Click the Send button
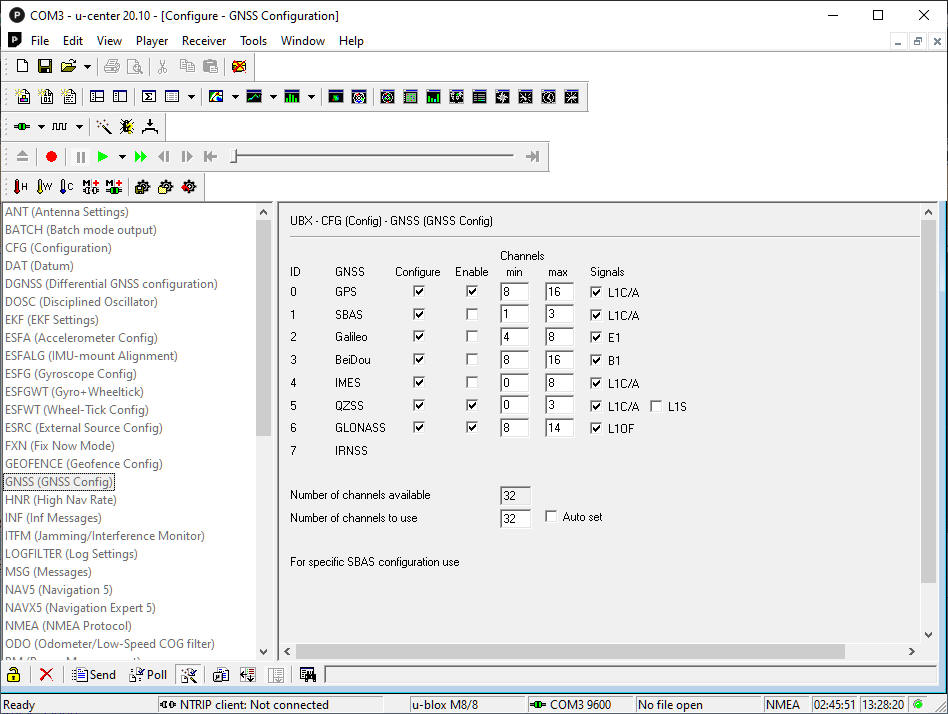The height and width of the screenshot is (714, 948). (x=94, y=675)
